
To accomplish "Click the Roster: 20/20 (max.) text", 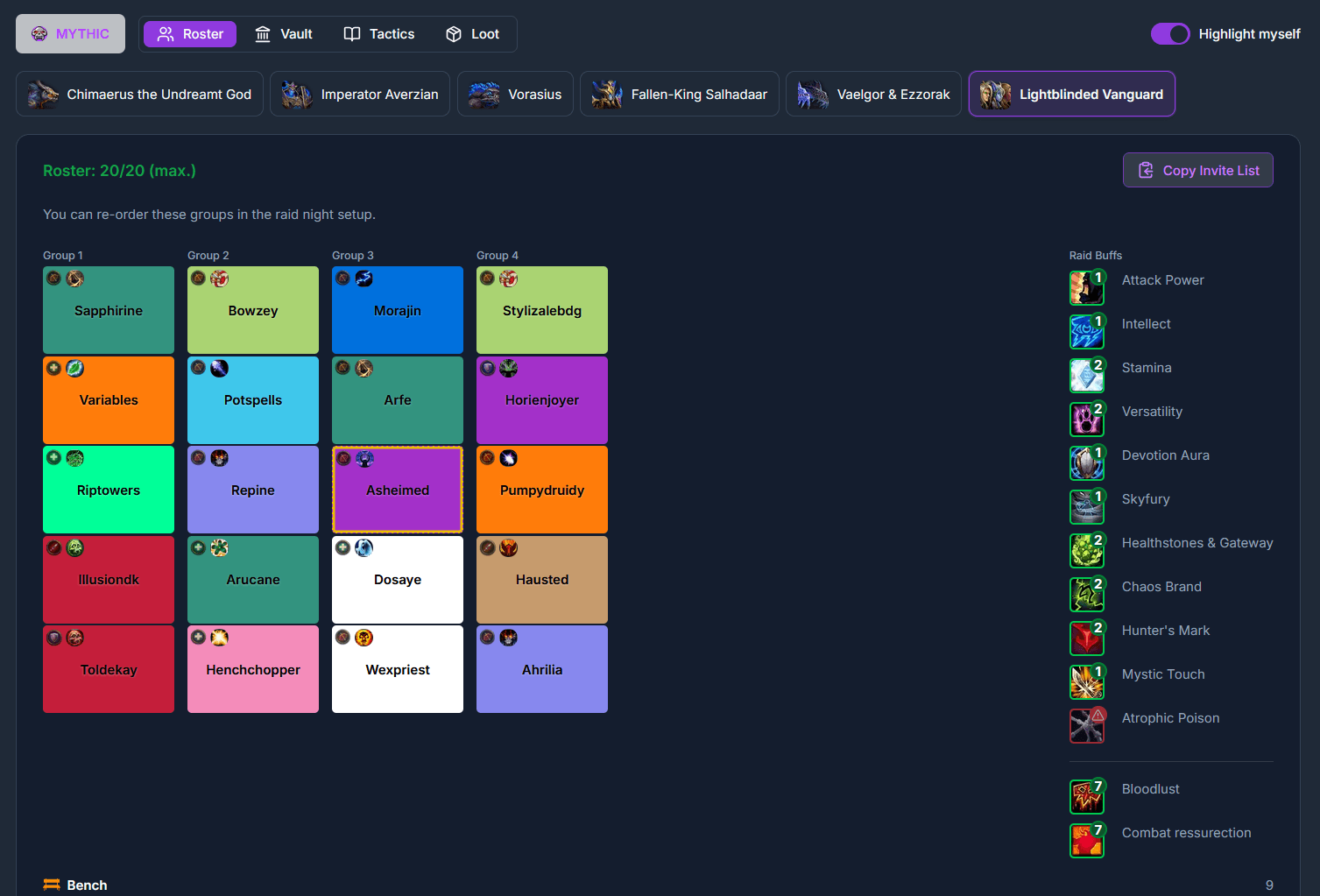I will click(x=119, y=171).
